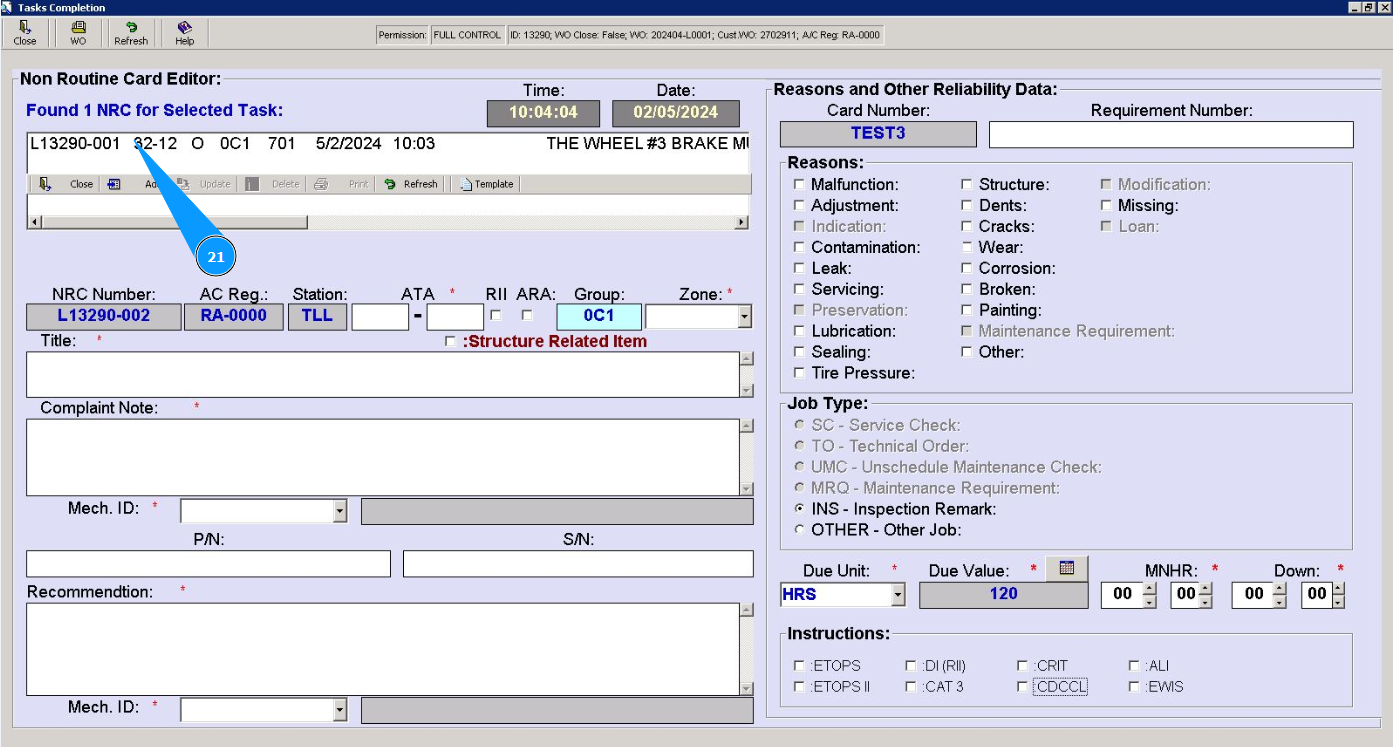The height and width of the screenshot is (747, 1393).
Task: Open Help from the top toolbar
Action: [x=184, y=33]
